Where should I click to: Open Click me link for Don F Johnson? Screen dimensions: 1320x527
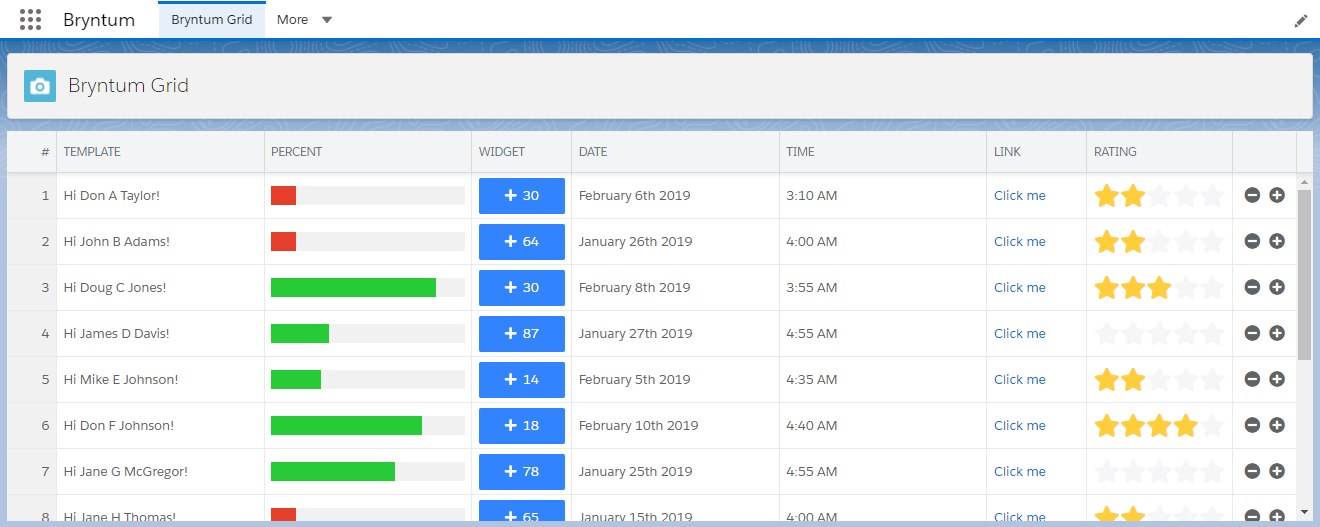1020,426
